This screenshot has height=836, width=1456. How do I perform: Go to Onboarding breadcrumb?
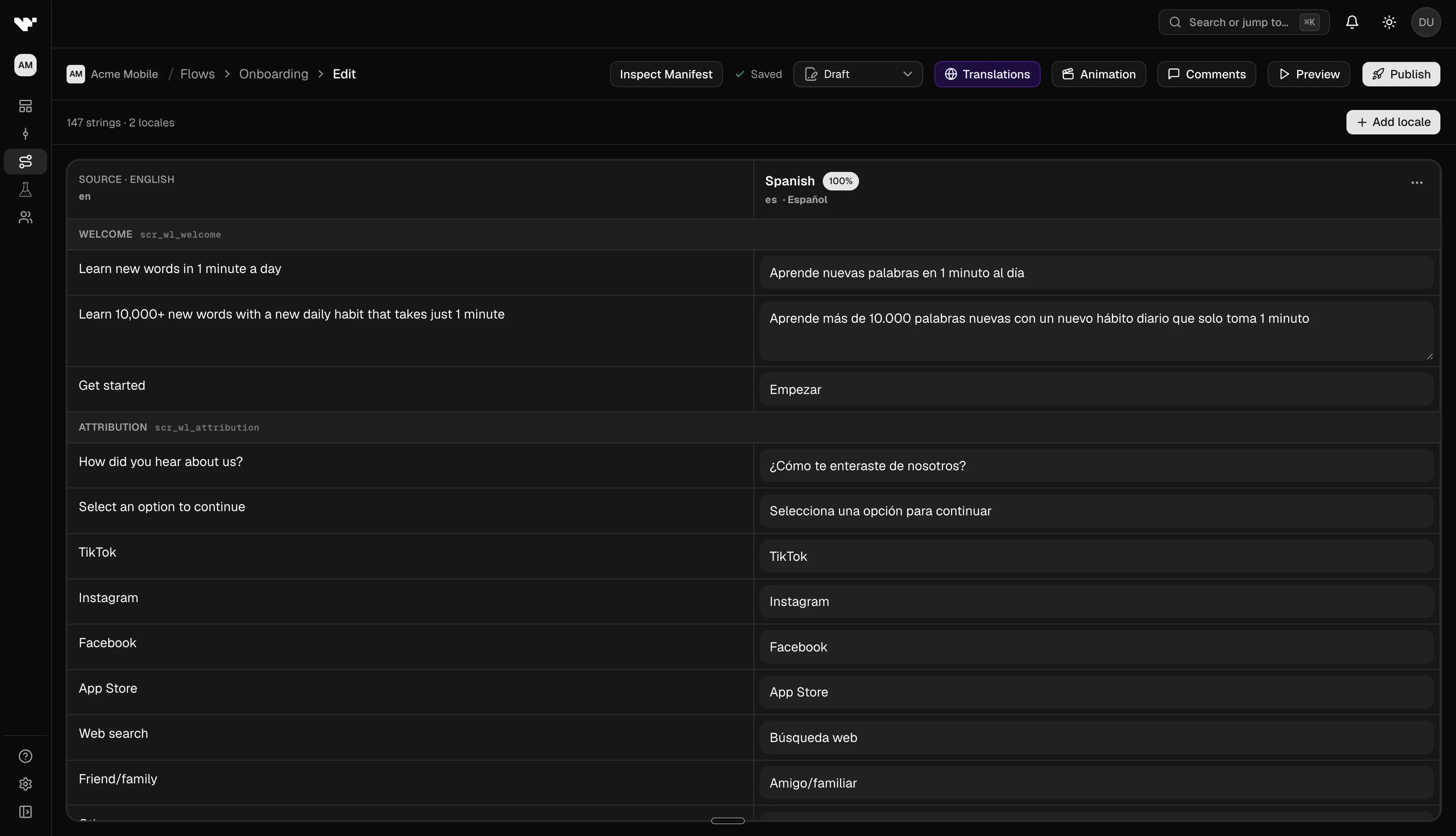[x=273, y=74]
